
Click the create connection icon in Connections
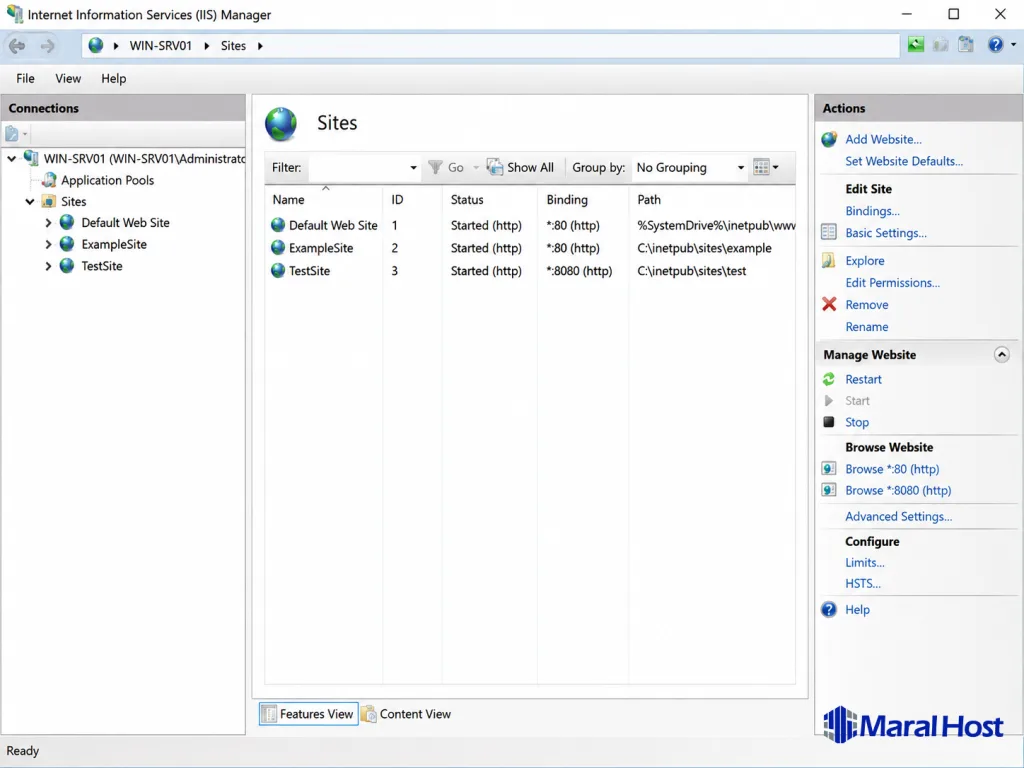[12, 134]
